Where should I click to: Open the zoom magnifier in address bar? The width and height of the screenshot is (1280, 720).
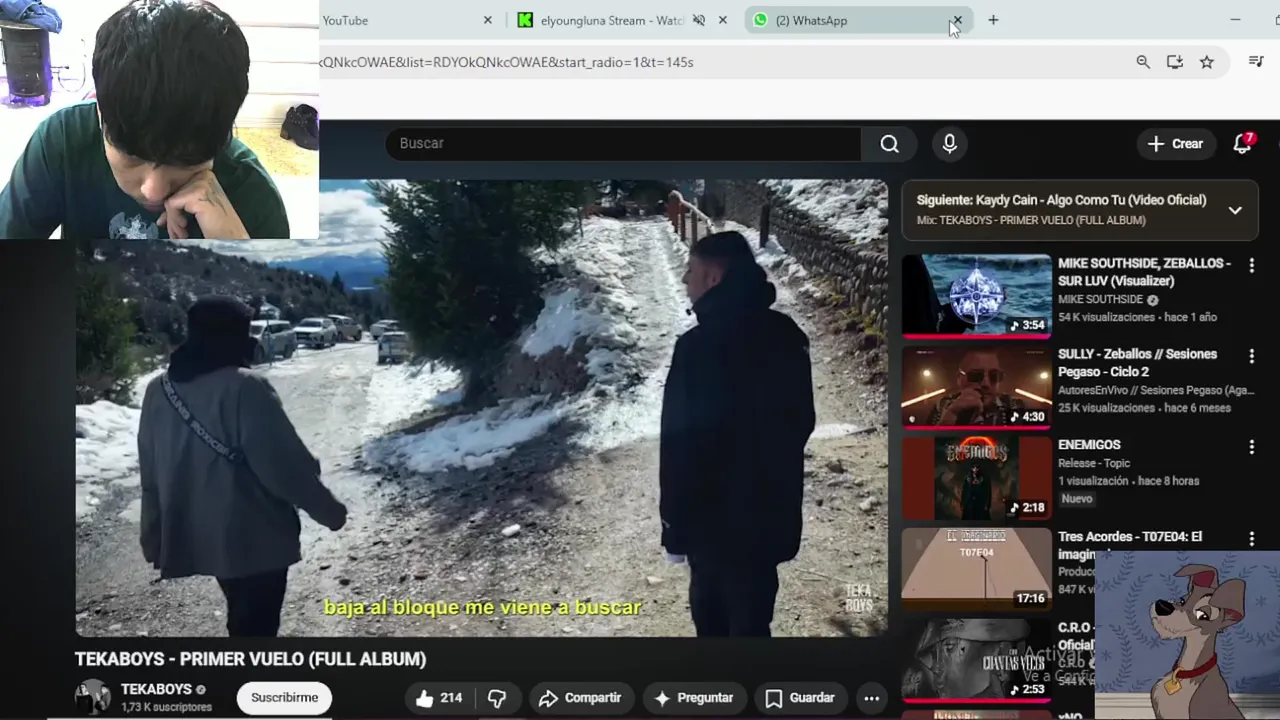click(1143, 62)
